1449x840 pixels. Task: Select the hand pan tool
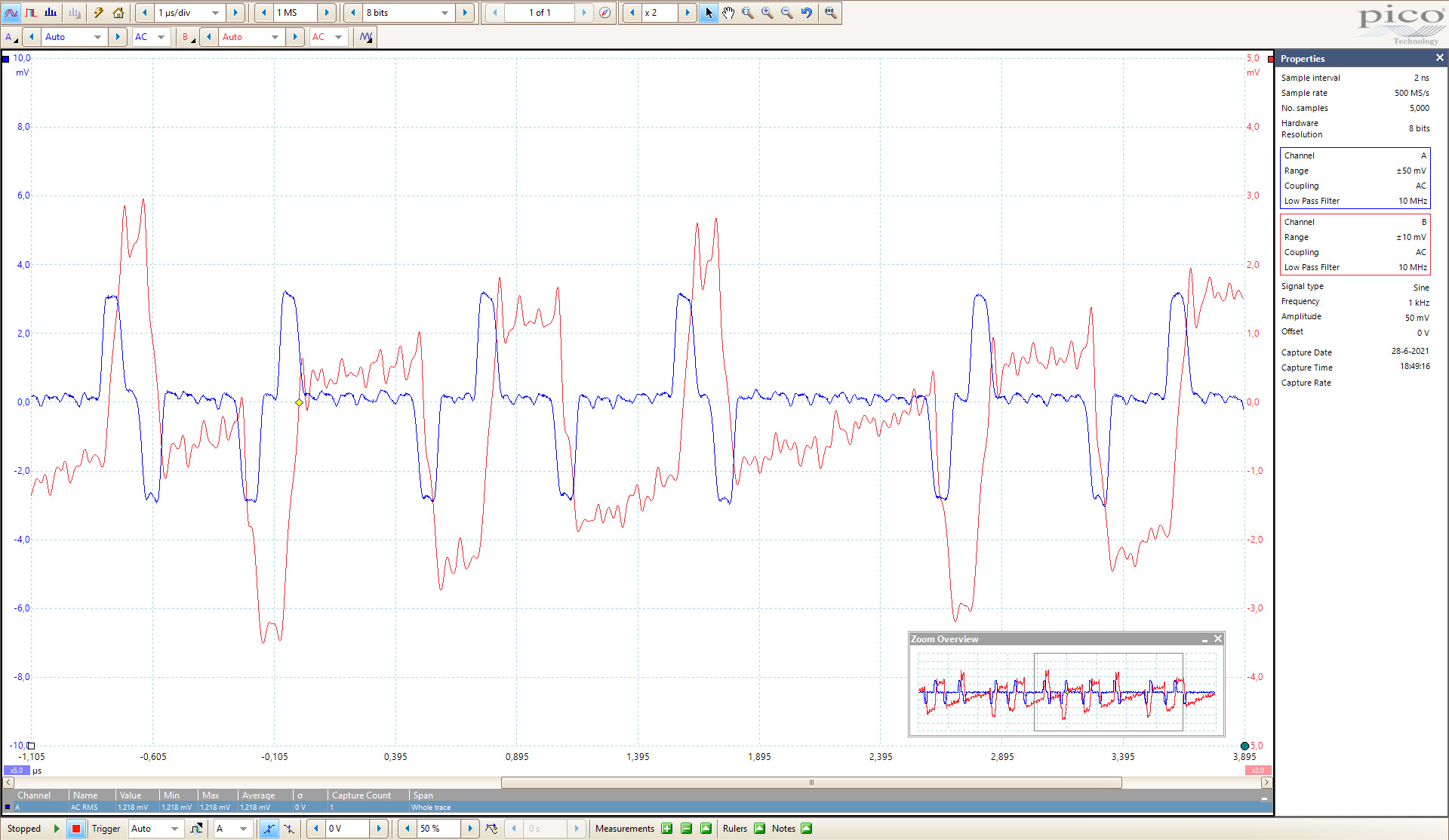(x=728, y=13)
